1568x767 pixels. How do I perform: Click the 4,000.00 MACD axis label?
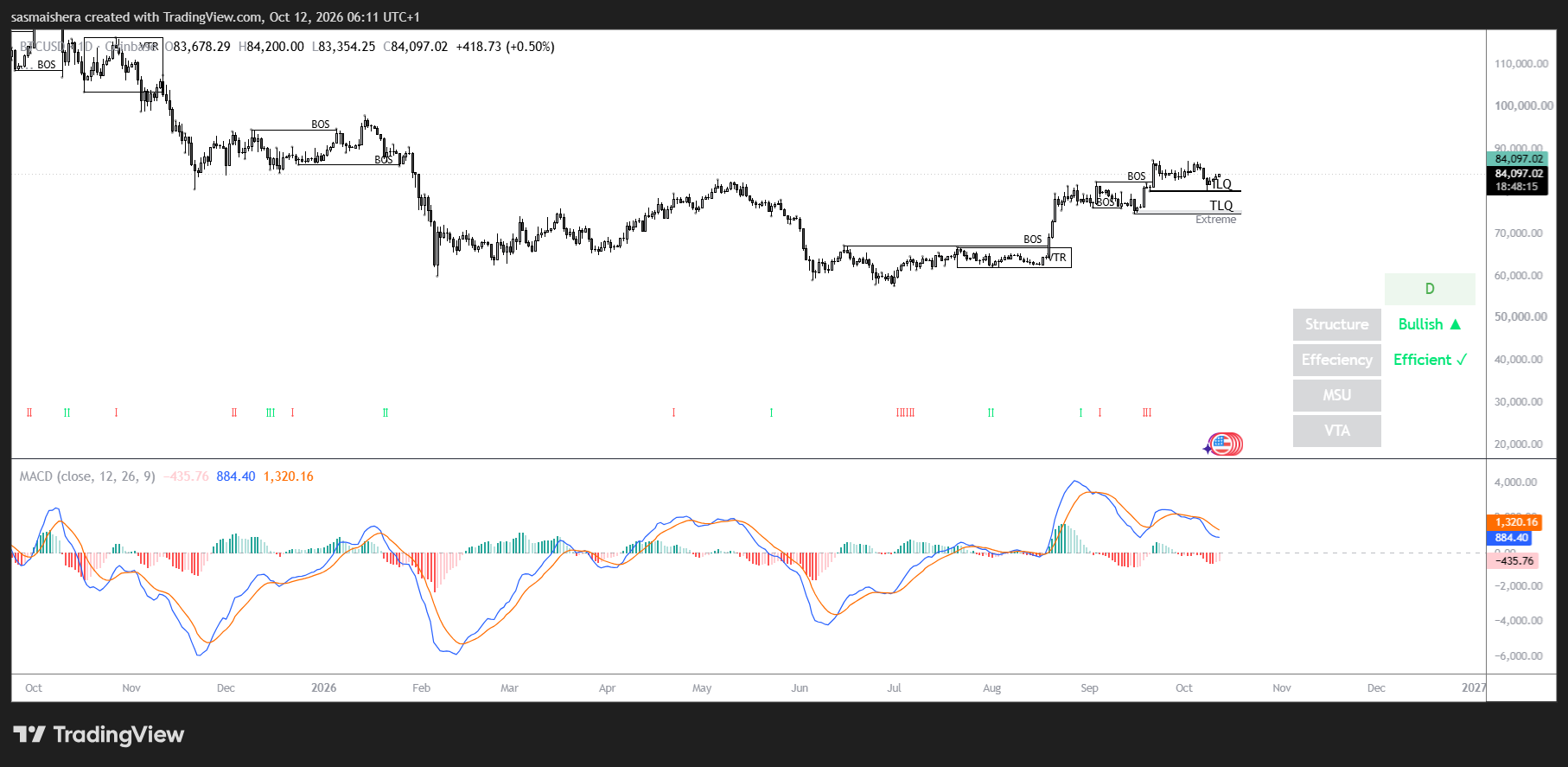(x=1516, y=483)
